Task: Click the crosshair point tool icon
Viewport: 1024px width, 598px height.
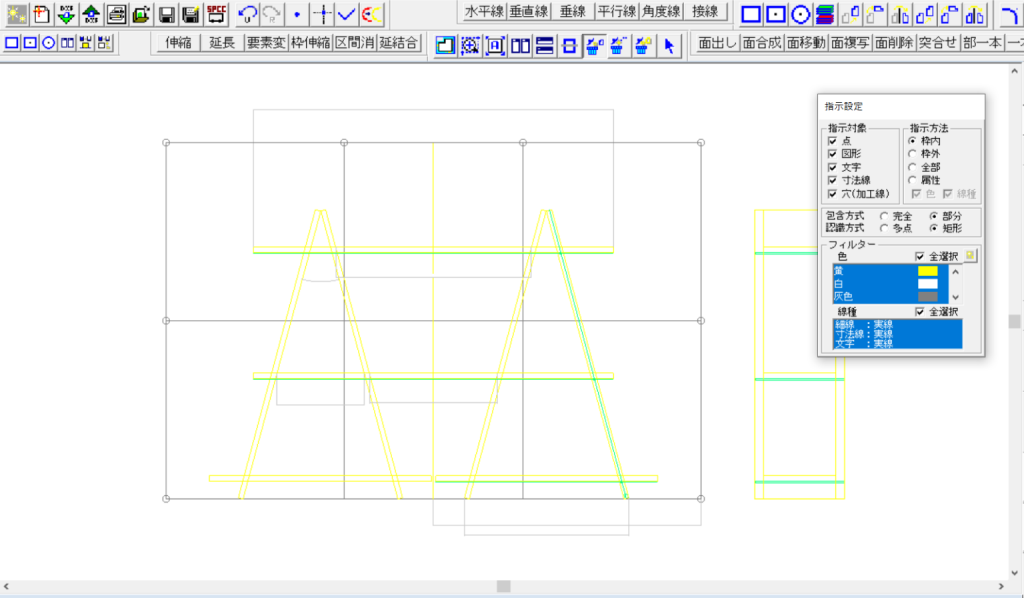Action: [x=321, y=14]
